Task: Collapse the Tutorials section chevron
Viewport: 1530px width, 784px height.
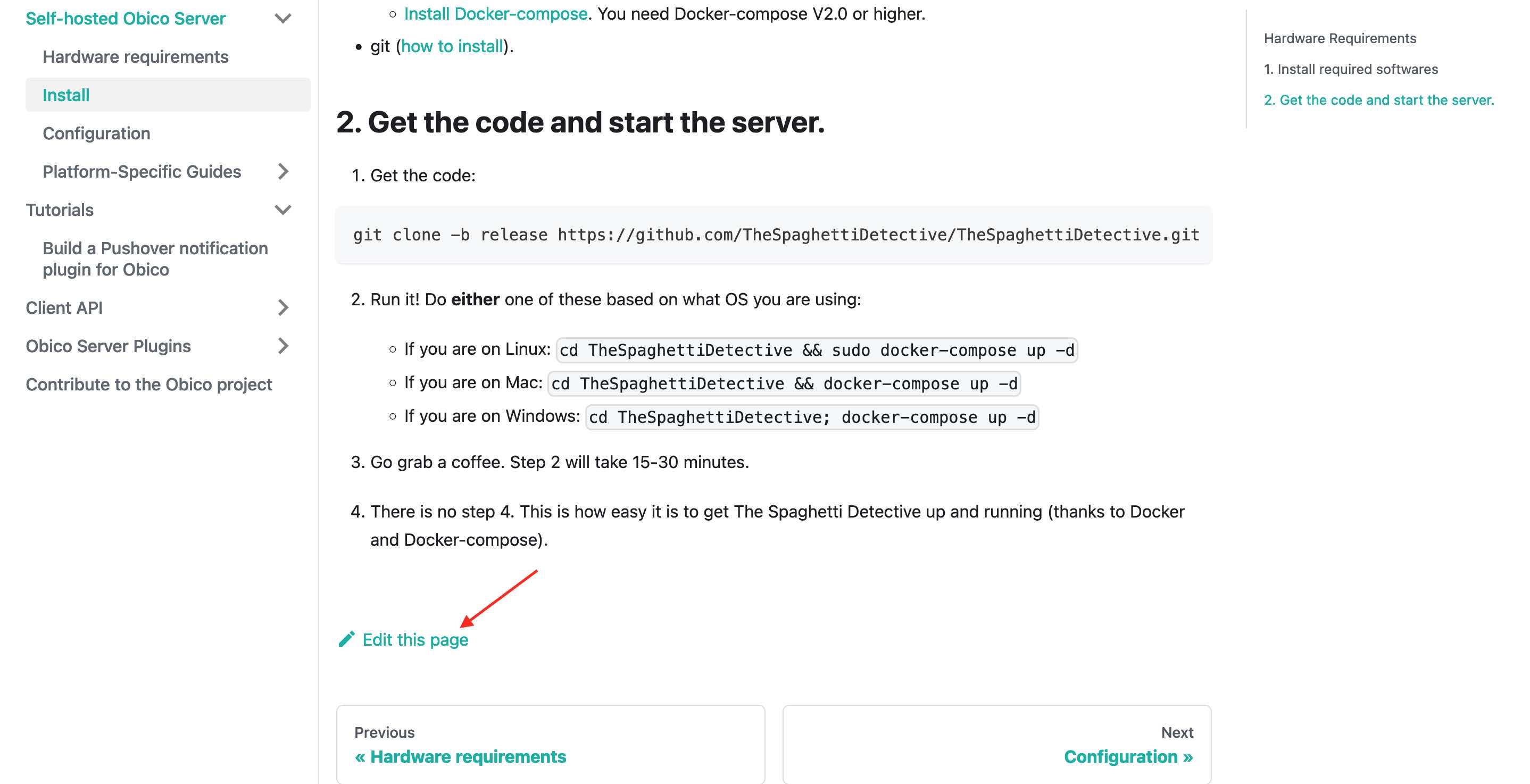Action: pos(284,210)
